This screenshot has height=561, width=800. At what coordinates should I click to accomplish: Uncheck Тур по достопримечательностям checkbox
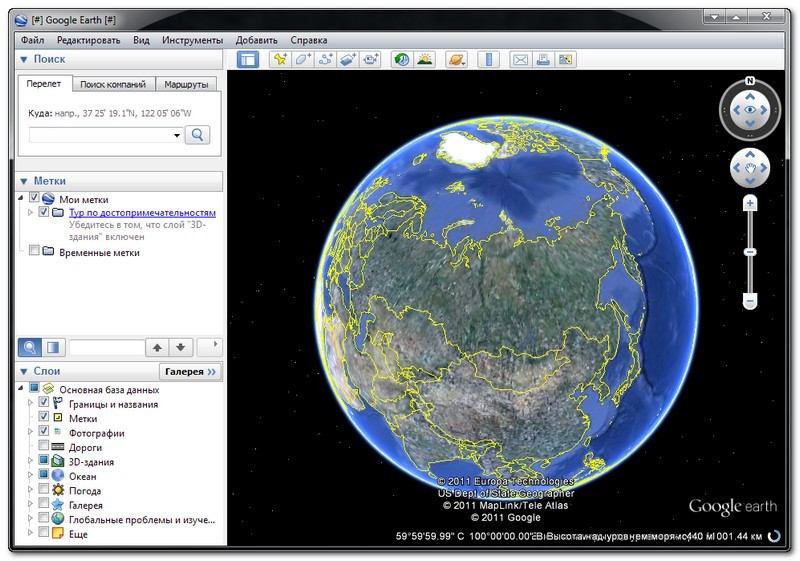(44, 212)
